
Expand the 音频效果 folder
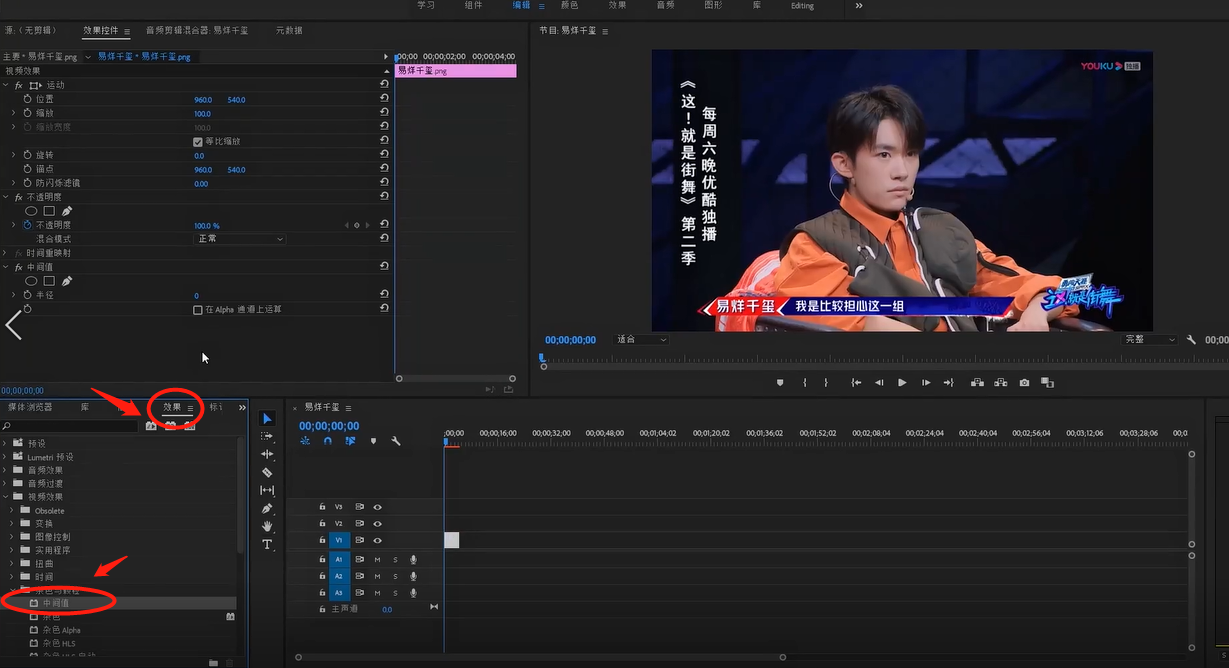click(x=6, y=470)
